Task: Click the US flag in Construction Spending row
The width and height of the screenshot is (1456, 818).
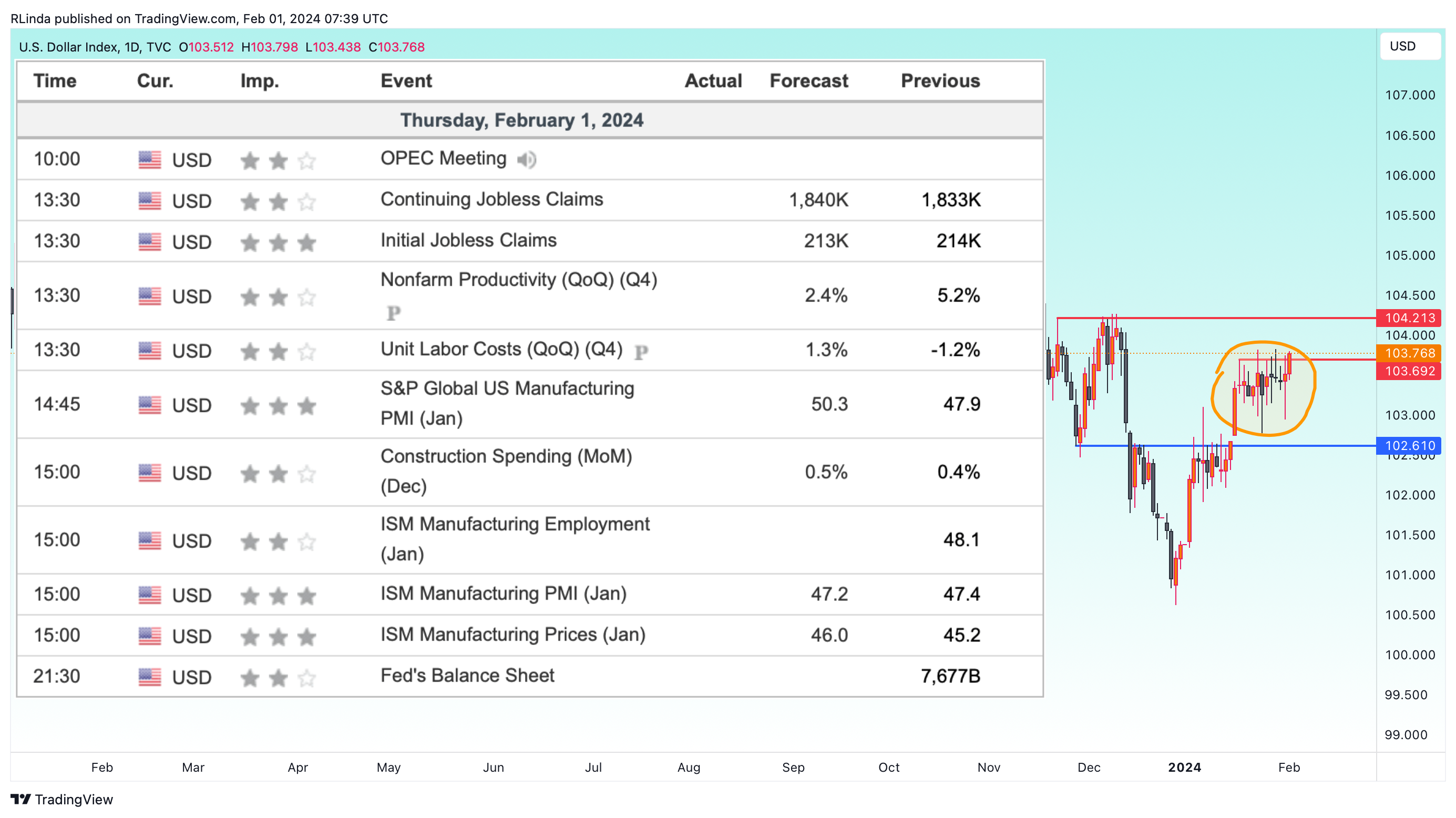Action: (150, 473)
